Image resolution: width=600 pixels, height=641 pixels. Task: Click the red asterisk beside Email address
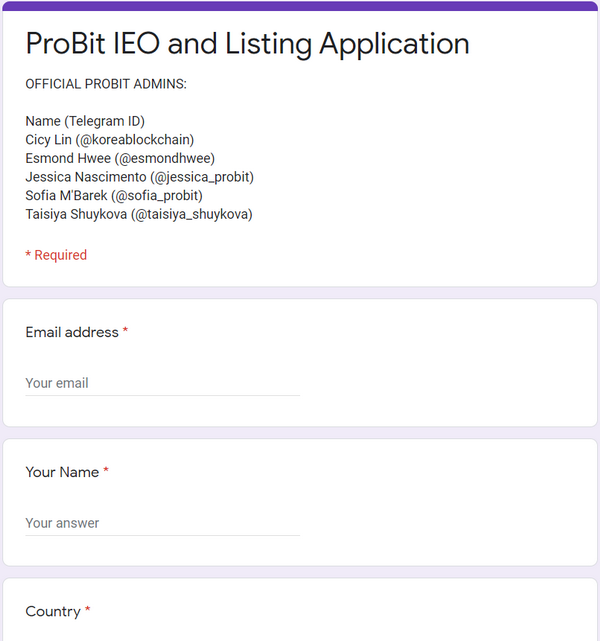tap(125, 330)
